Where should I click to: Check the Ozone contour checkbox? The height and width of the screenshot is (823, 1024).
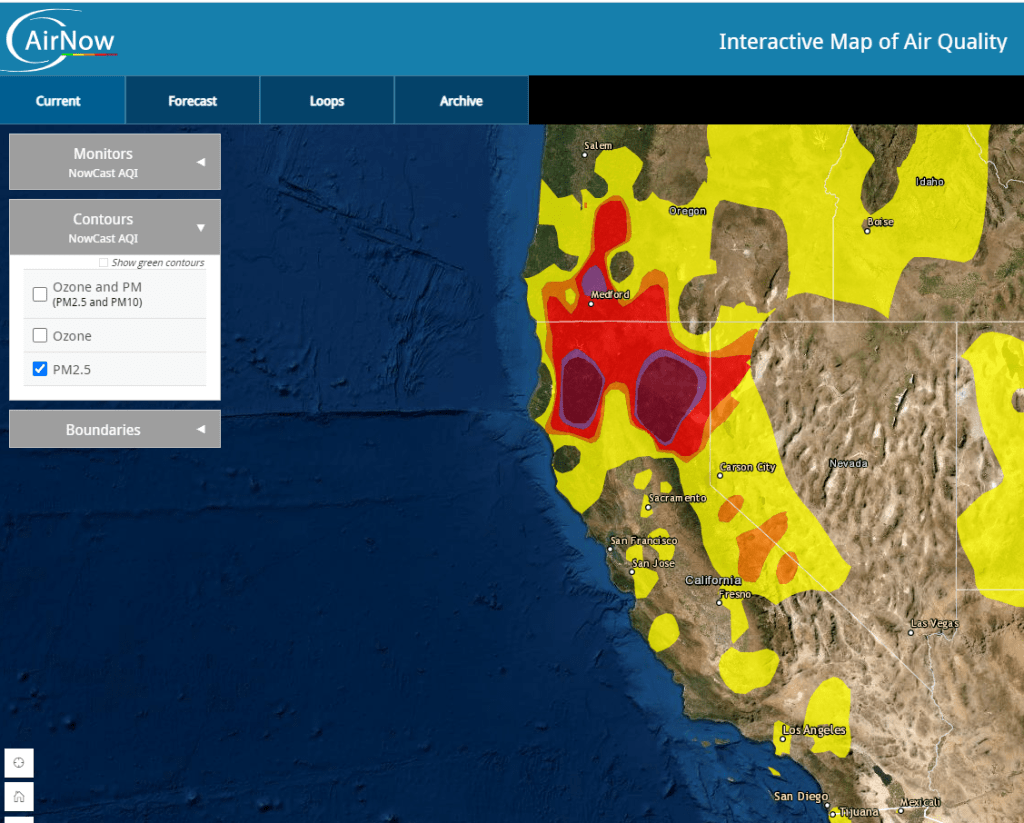(x=40, y=336)
